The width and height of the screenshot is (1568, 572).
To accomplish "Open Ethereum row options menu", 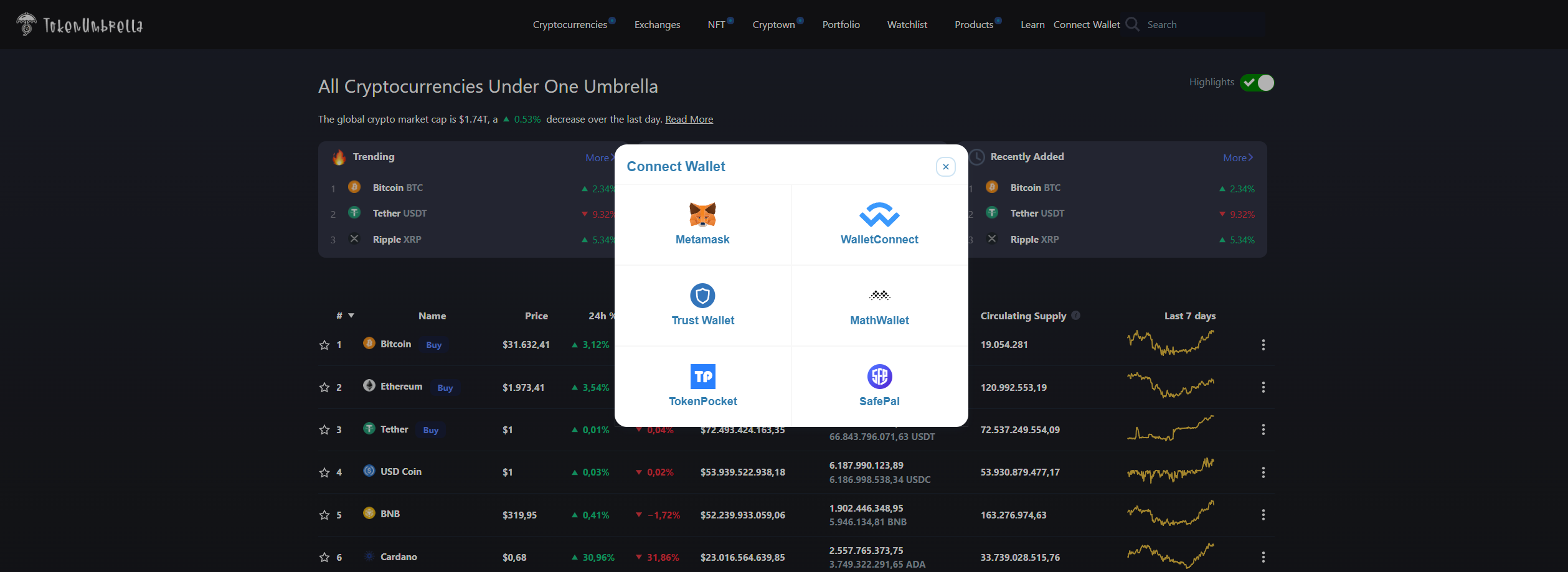I will [x=1263, y=387].
